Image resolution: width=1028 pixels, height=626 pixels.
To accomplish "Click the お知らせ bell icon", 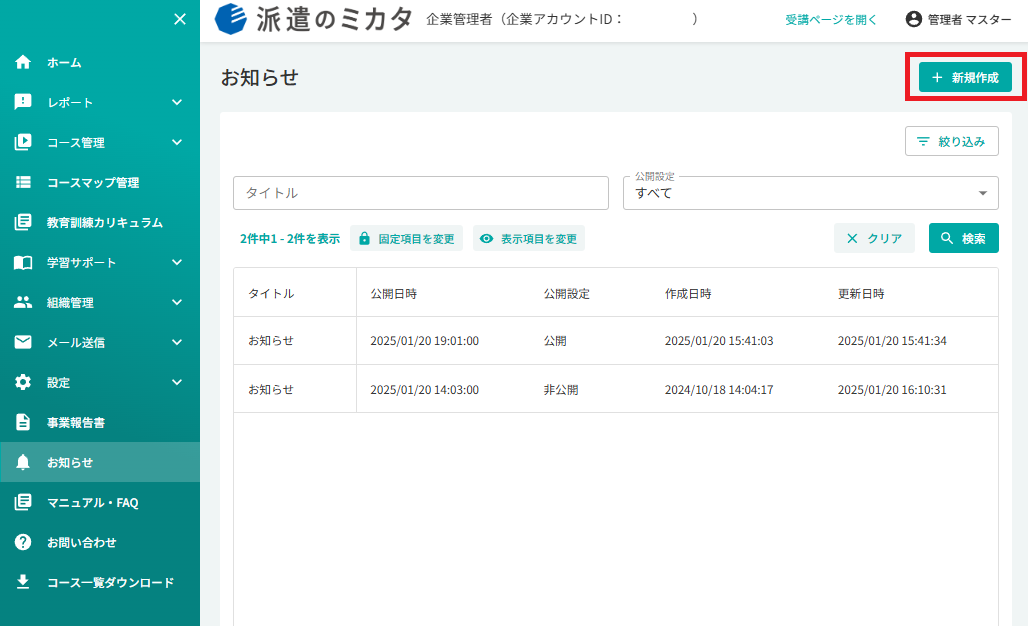I will click(23, 462).
